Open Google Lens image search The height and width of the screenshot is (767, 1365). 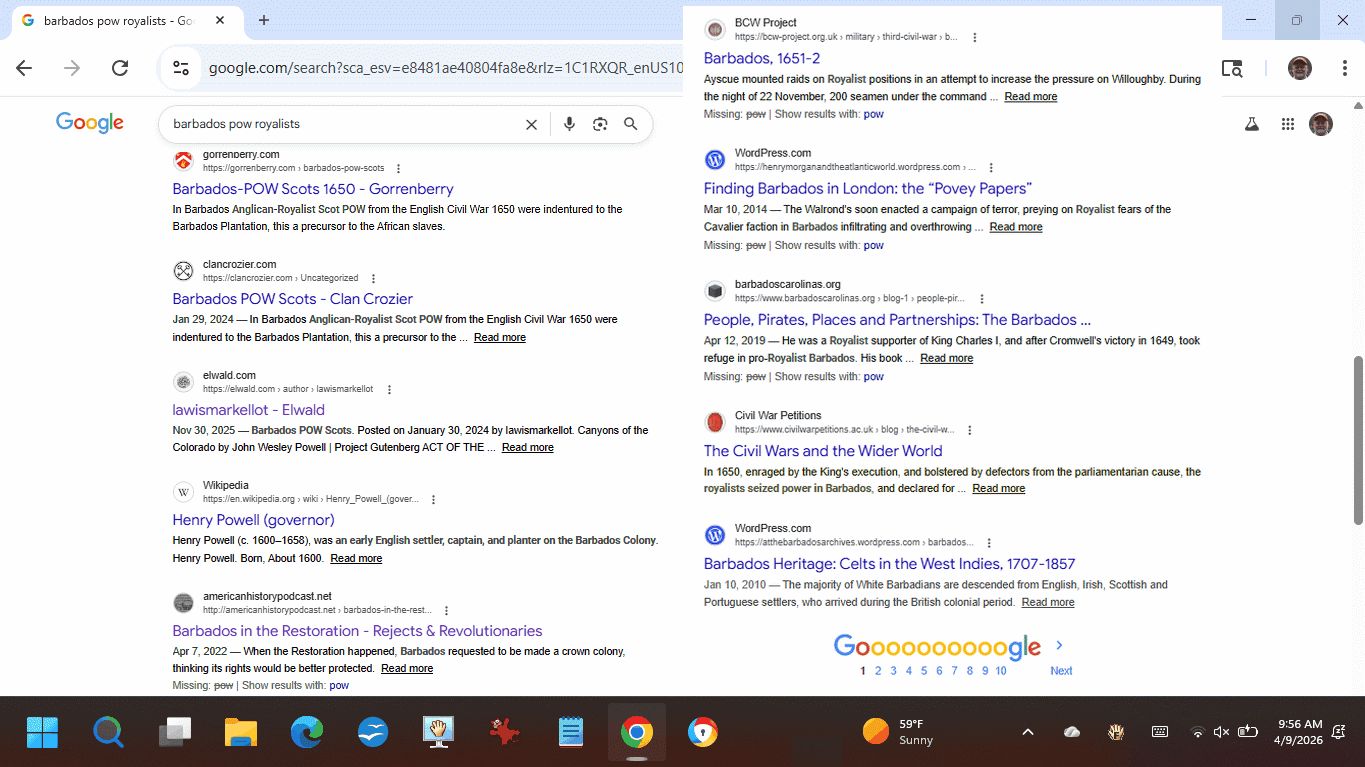(600, 124)
